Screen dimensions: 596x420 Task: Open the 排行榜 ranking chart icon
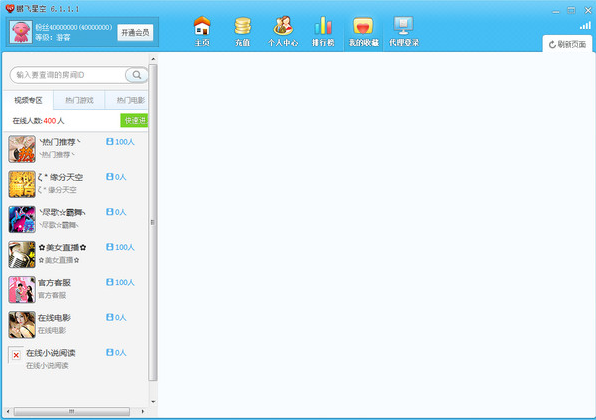click(x=323, y=26)
